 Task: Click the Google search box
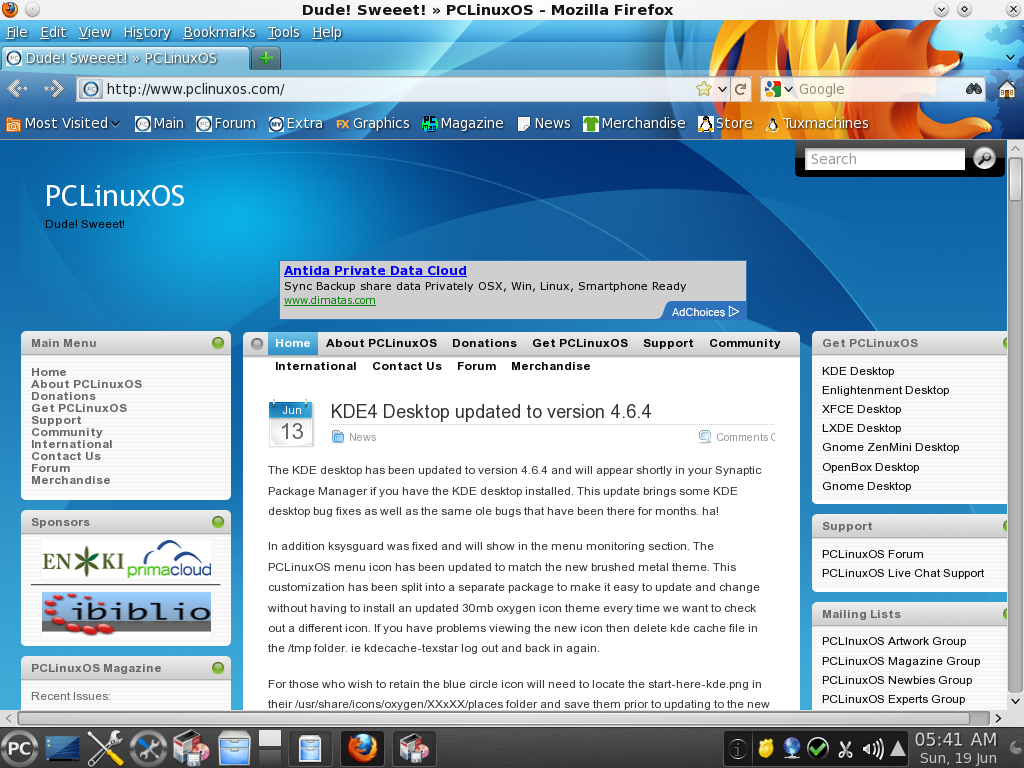878,89
